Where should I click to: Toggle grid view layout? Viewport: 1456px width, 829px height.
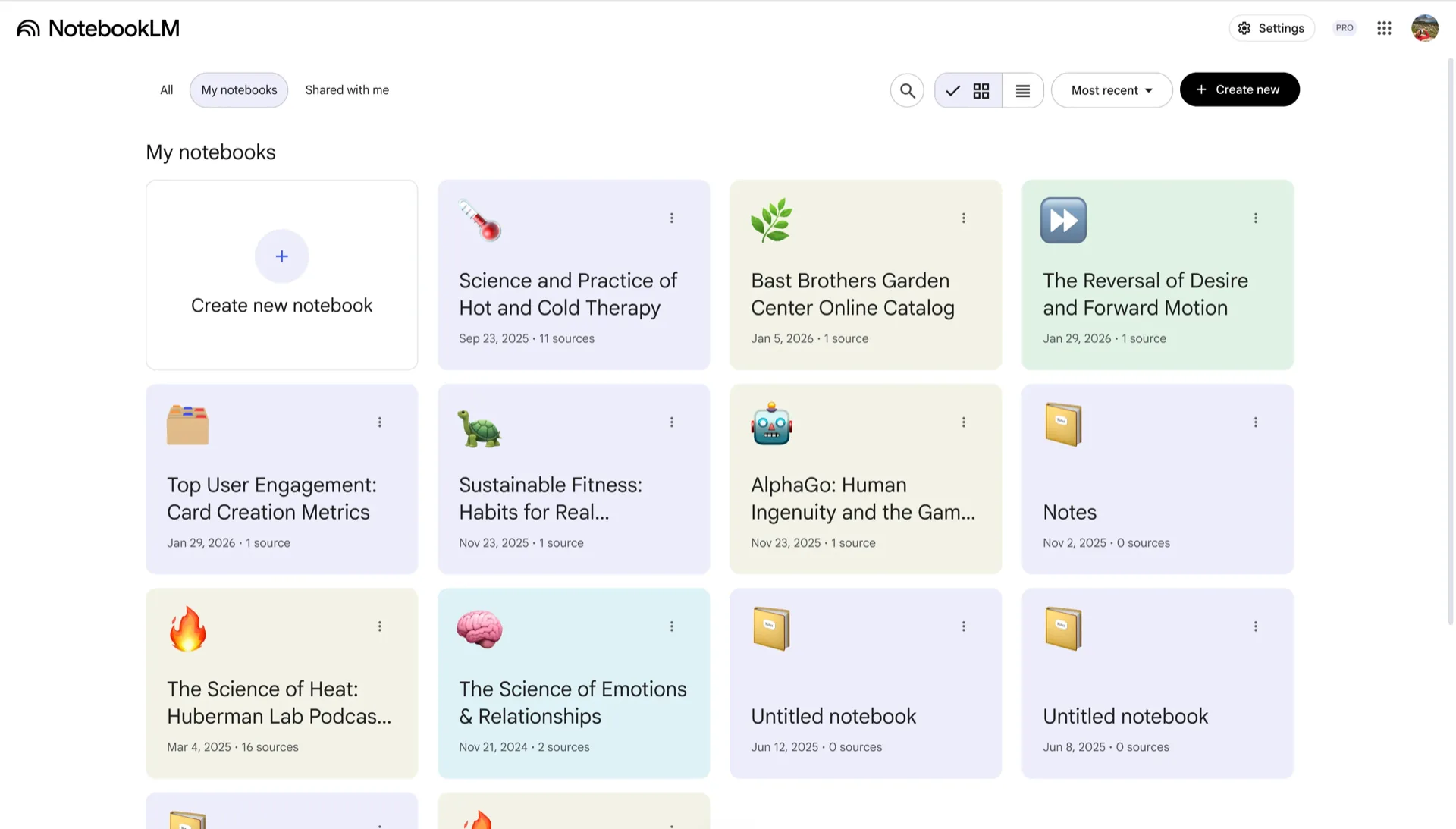tap(968, 91)
